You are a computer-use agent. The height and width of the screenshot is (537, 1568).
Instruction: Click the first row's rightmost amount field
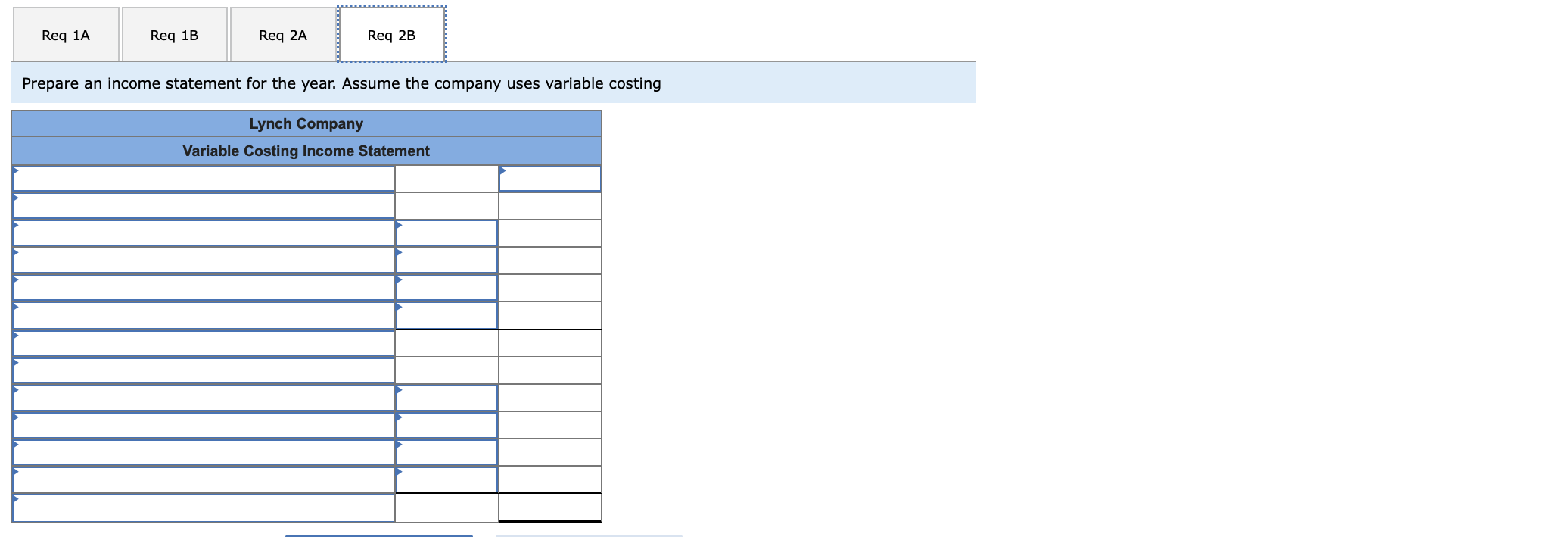[x=550, y=179]
